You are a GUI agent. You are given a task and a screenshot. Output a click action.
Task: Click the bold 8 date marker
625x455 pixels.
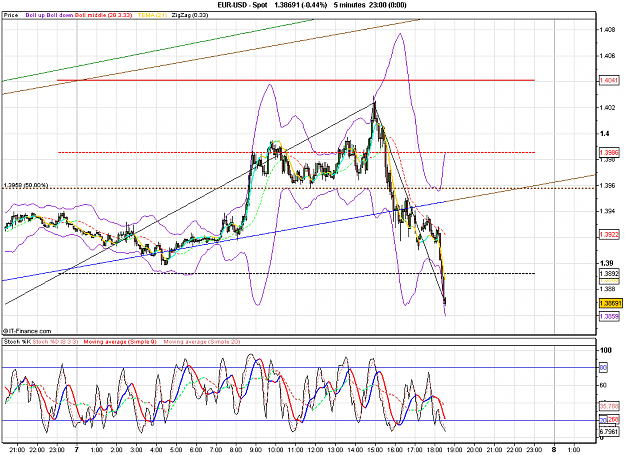[554, 450]
